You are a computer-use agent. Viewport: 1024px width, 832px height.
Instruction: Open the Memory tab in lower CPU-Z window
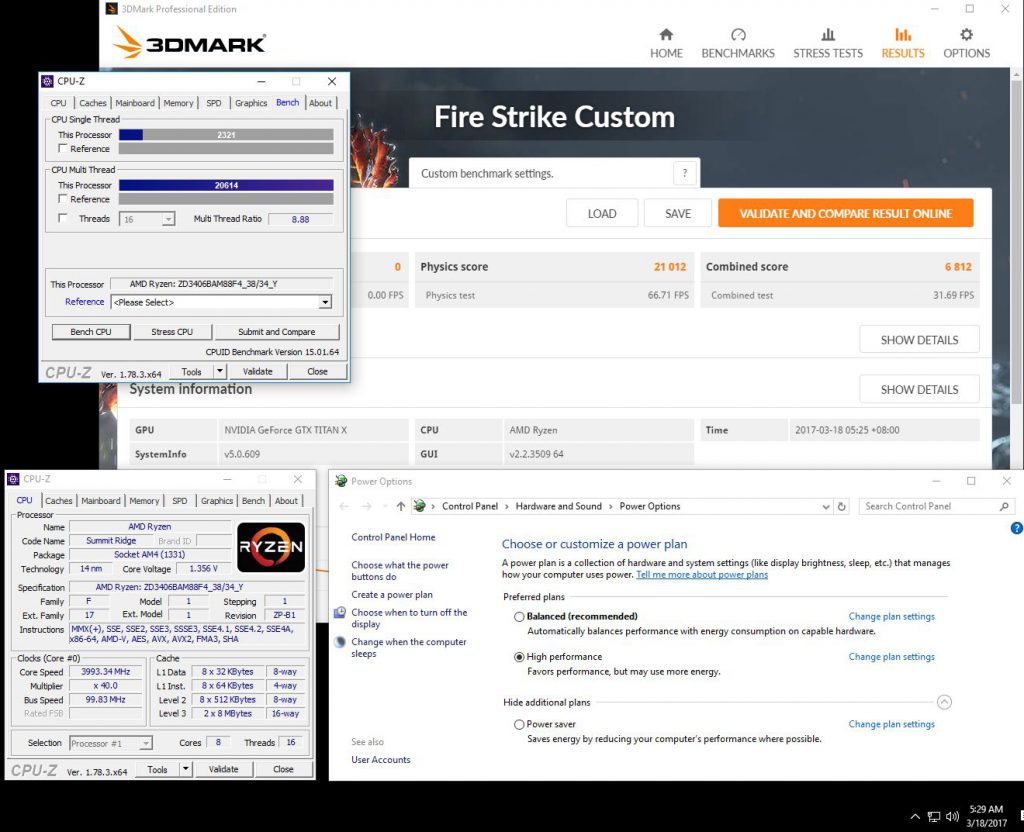(x=144, y=501)
